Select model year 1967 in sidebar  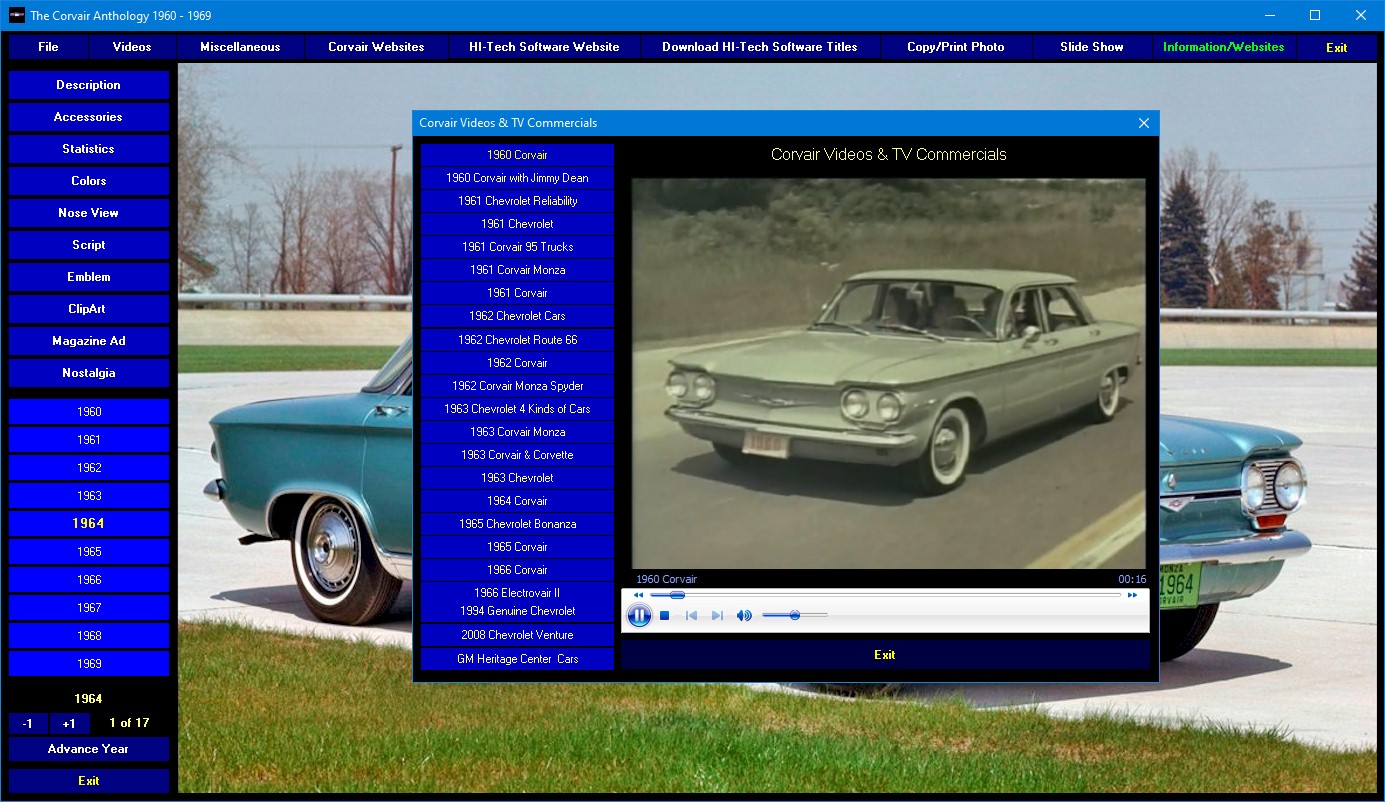(x=89, y=607)
